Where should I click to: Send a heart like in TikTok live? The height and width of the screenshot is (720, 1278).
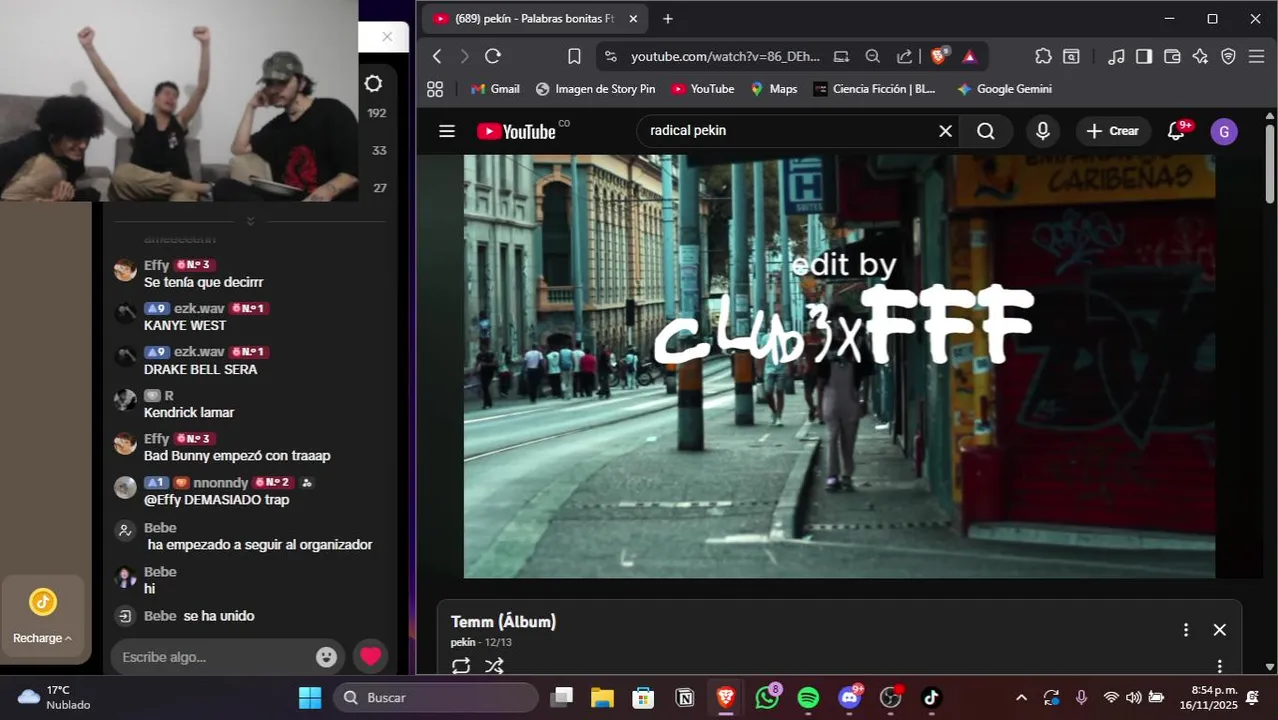[371, 657]
